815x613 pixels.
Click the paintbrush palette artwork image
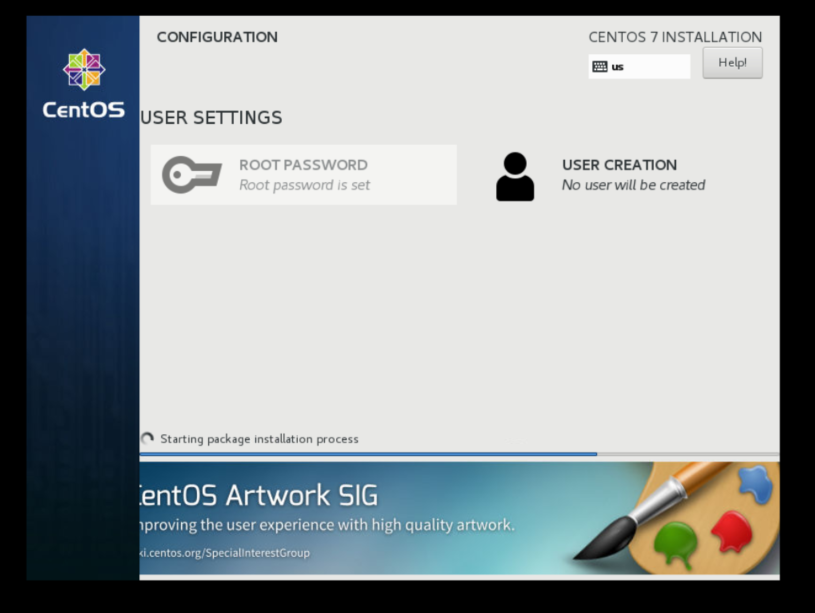click(677, 518)
